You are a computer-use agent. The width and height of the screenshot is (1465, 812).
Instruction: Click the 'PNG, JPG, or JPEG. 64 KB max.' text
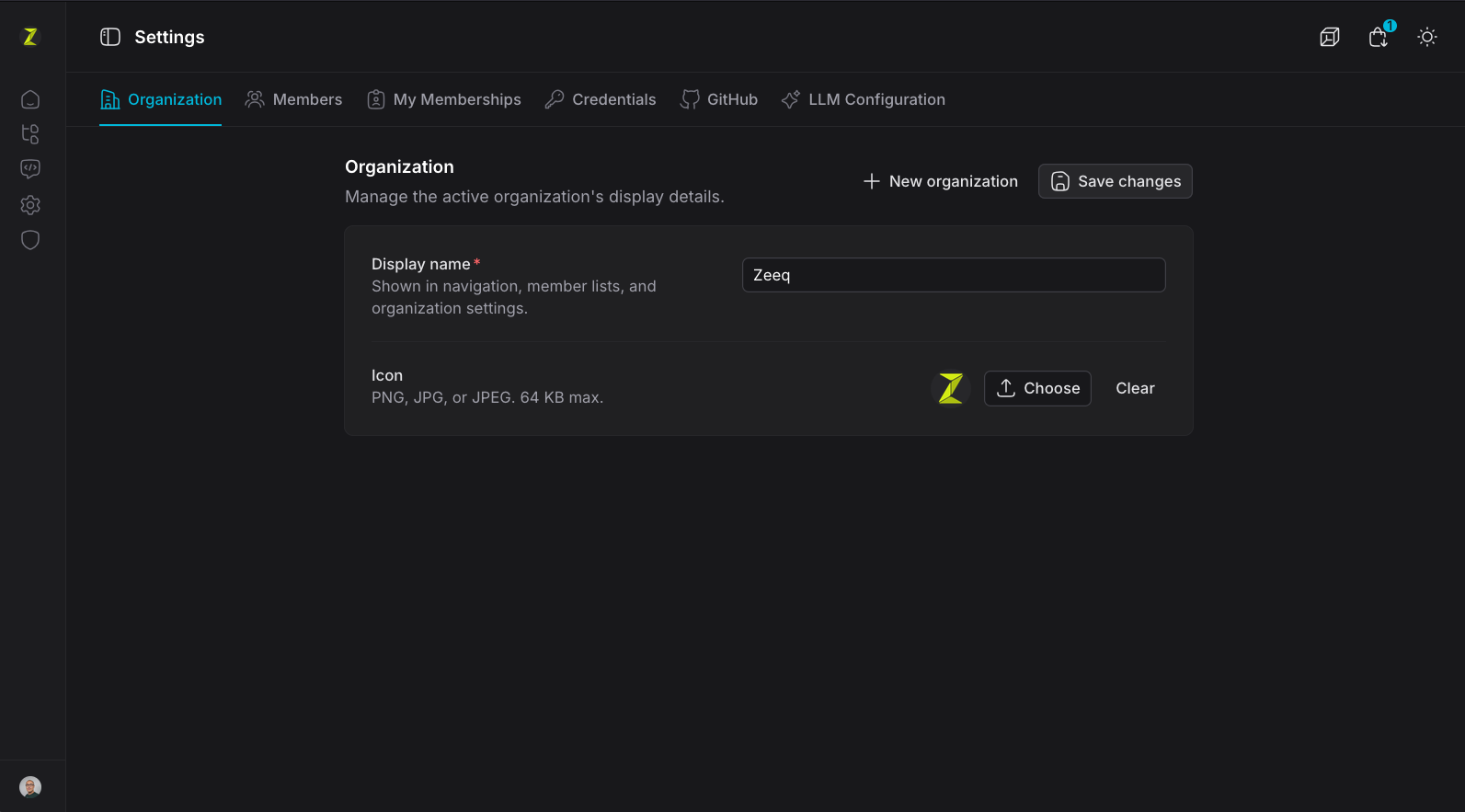pyautogui.click(x=487, y=397)
